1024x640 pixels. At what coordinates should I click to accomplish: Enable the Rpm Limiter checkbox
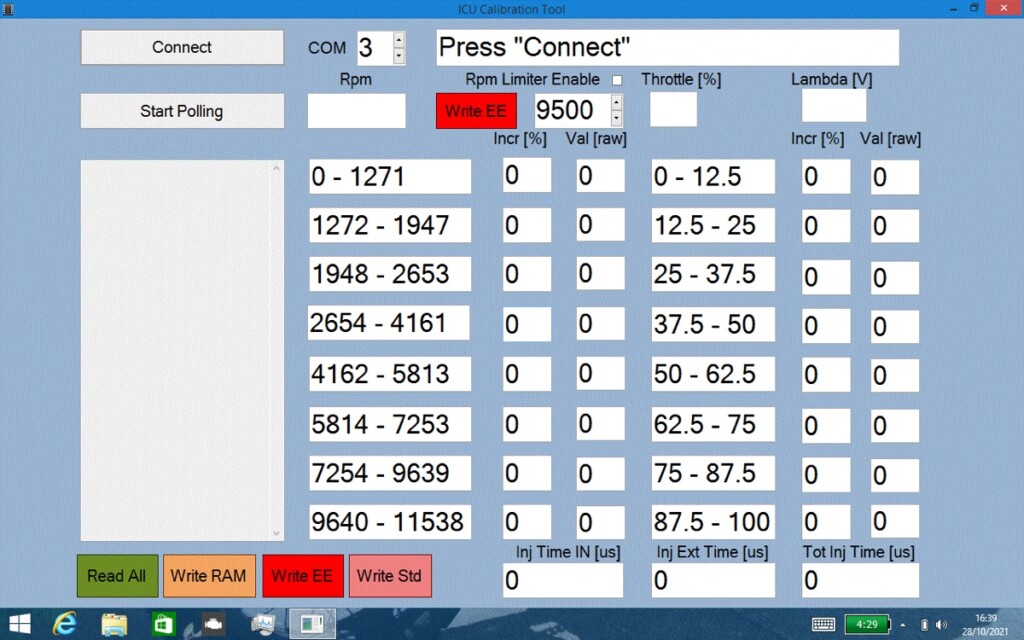point(616,80)
